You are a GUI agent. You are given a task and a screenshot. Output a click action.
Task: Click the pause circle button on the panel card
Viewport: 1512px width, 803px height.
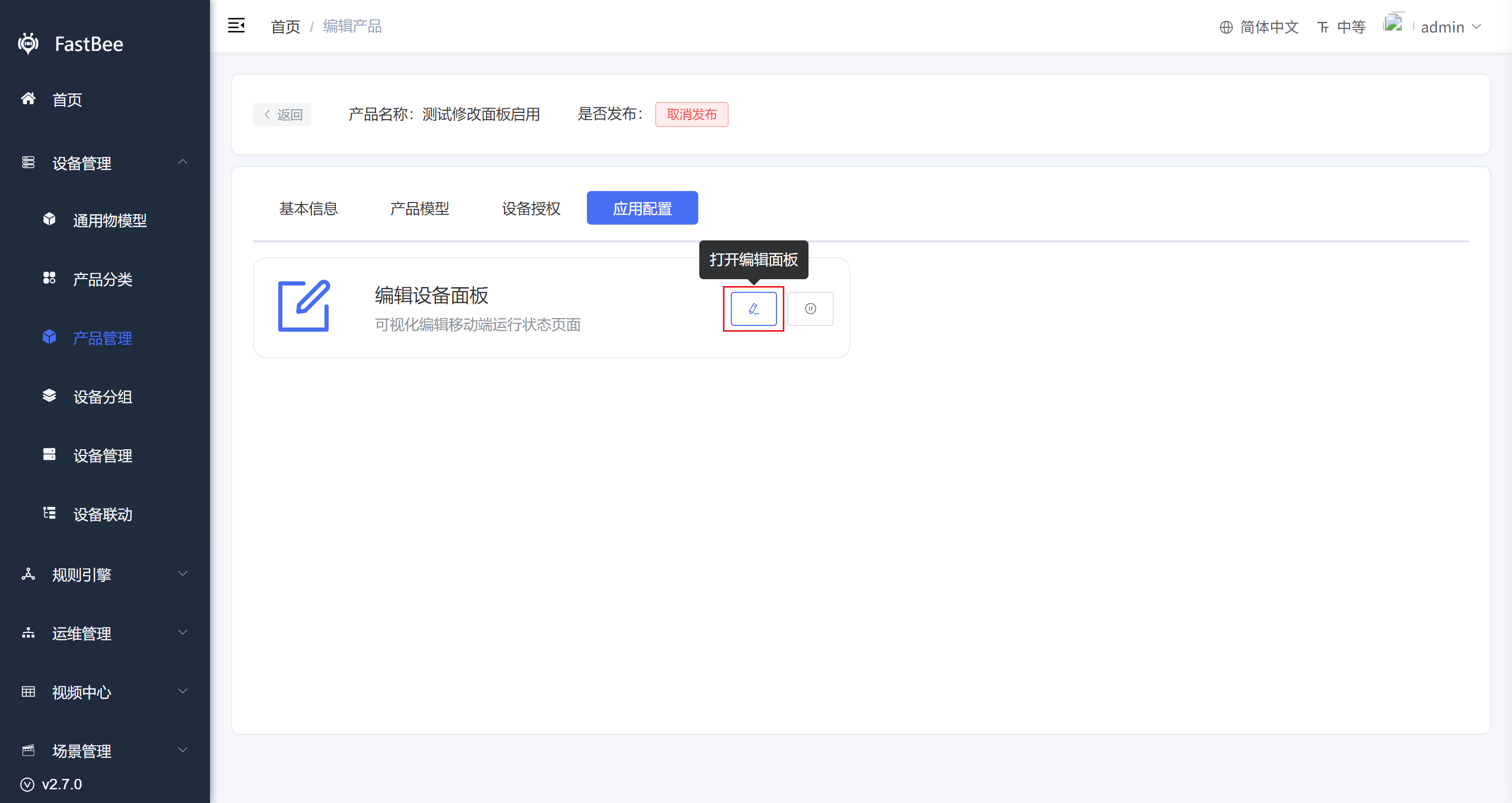(811, 309)
